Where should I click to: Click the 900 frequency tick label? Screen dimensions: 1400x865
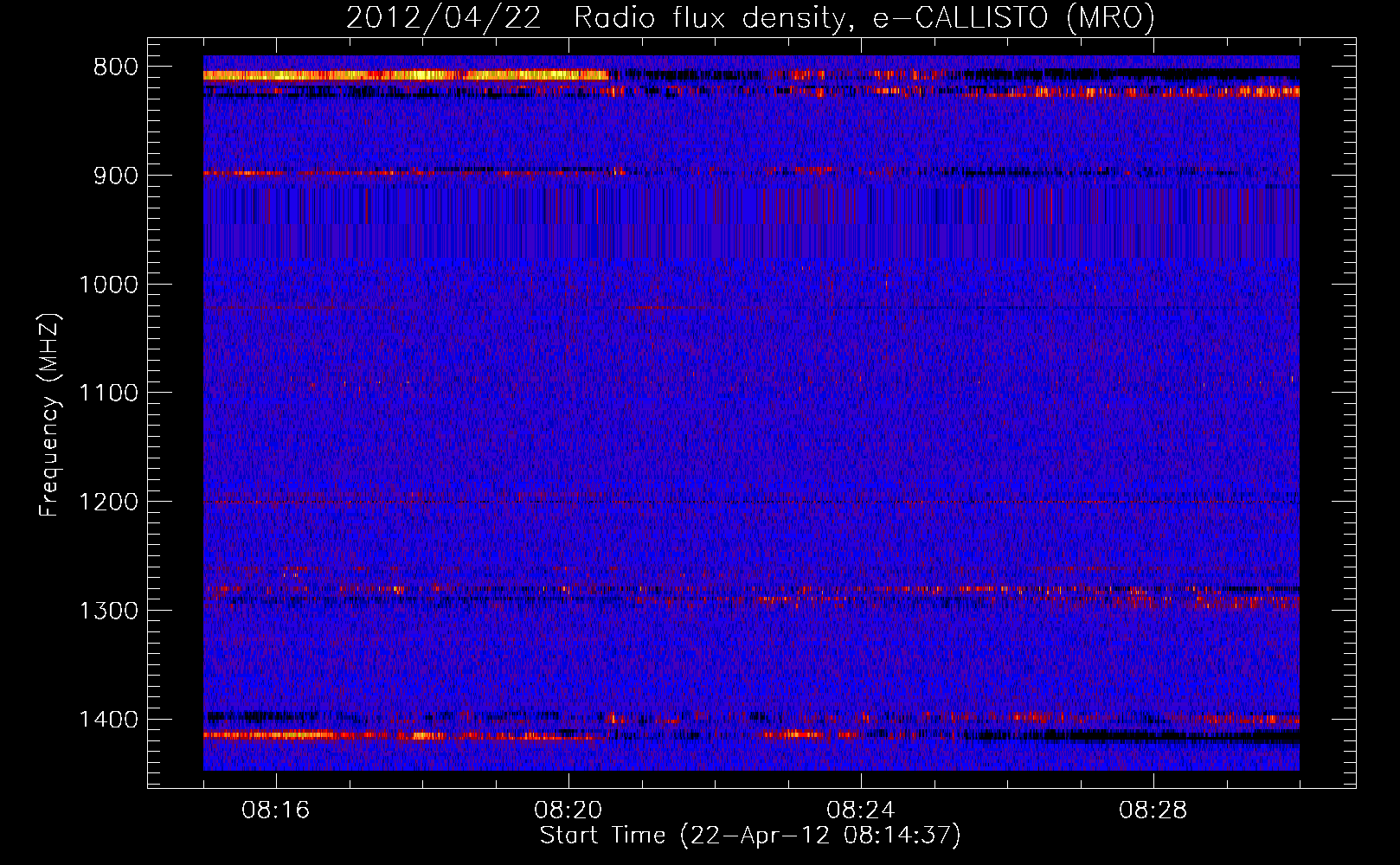point(116,176)
